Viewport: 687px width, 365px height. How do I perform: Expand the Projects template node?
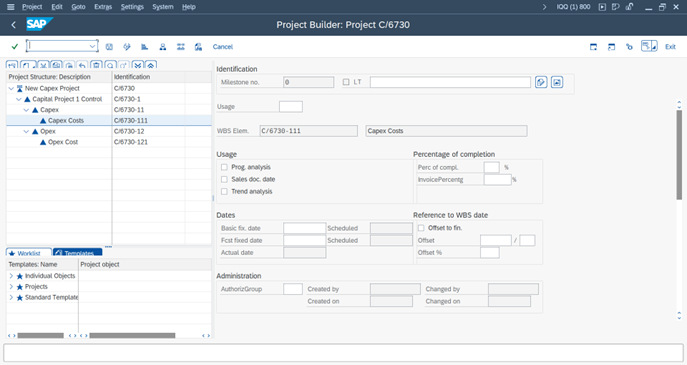click(11, 287)
